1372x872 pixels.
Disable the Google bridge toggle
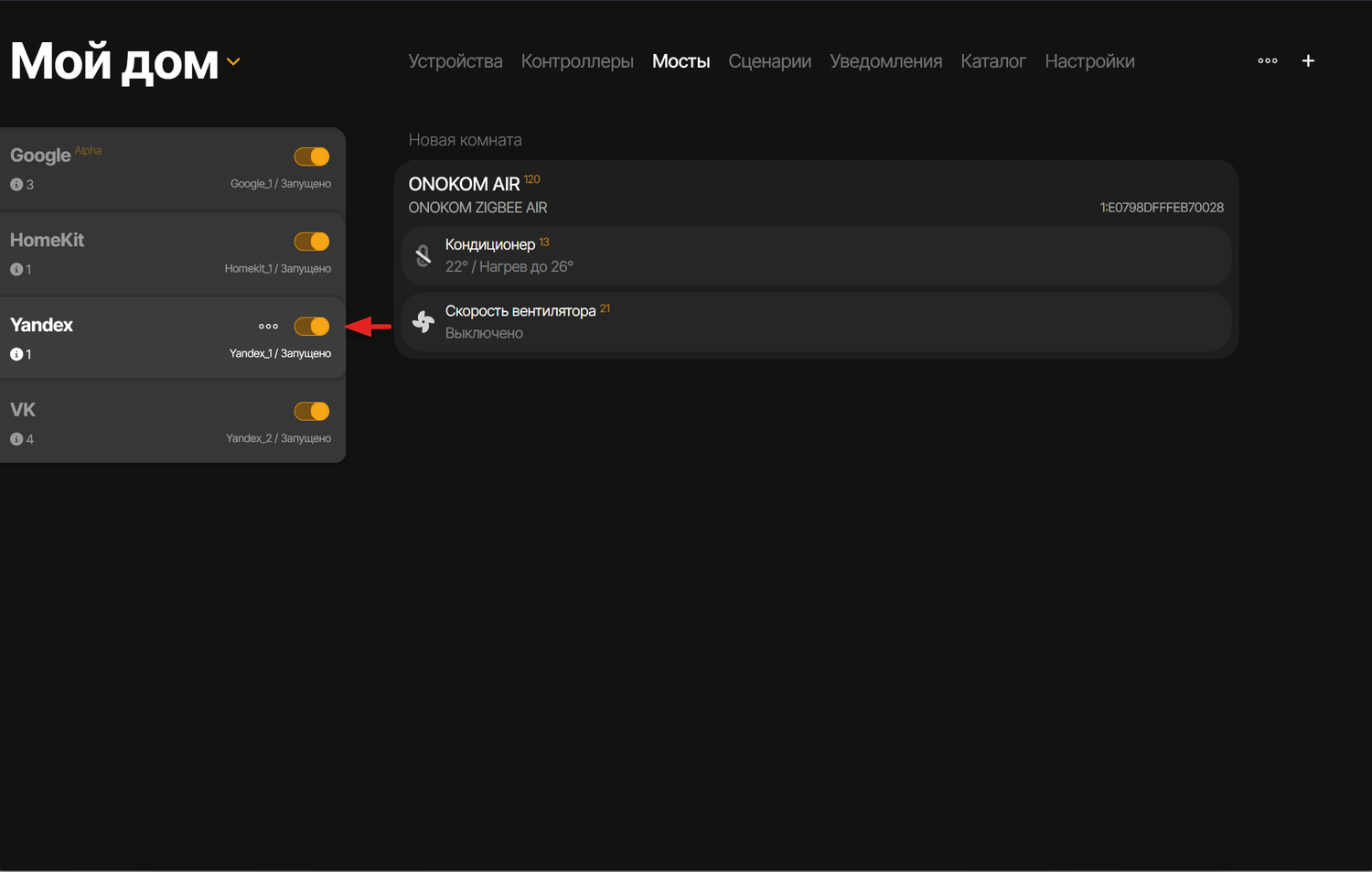coord(312,156)
